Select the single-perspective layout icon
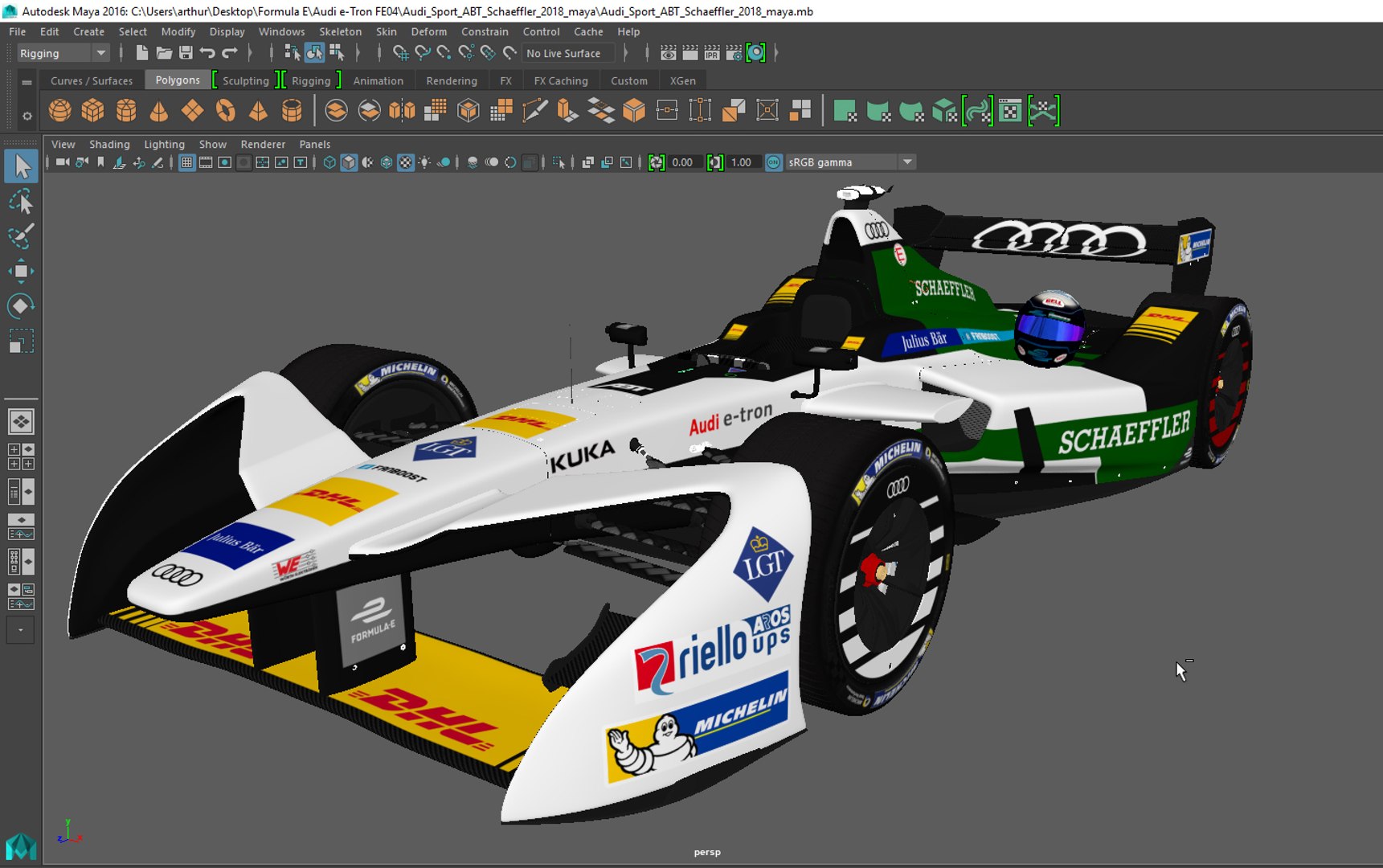 [21, 422]
